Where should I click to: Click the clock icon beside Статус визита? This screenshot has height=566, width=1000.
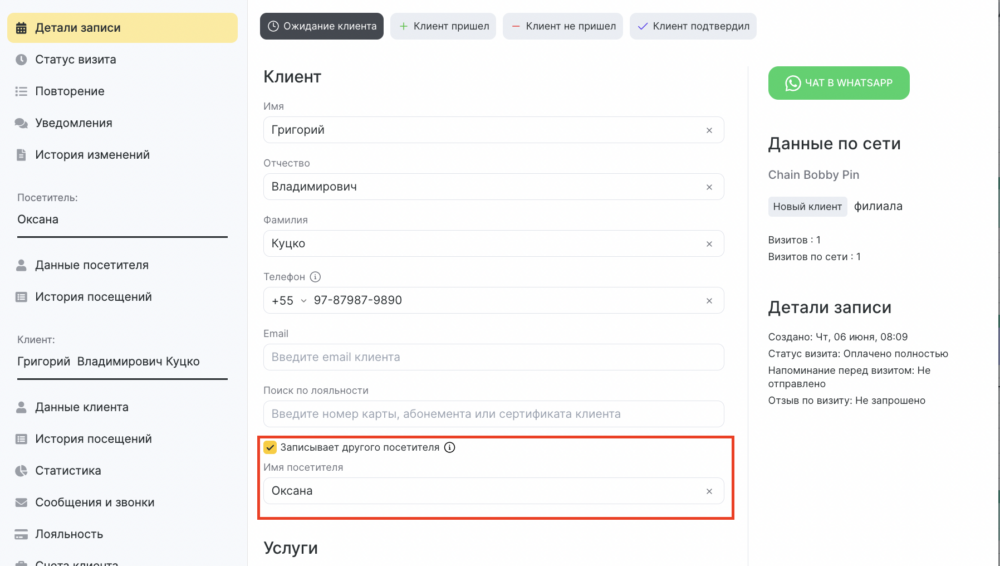pyautogui.click(x=21, y=59)
